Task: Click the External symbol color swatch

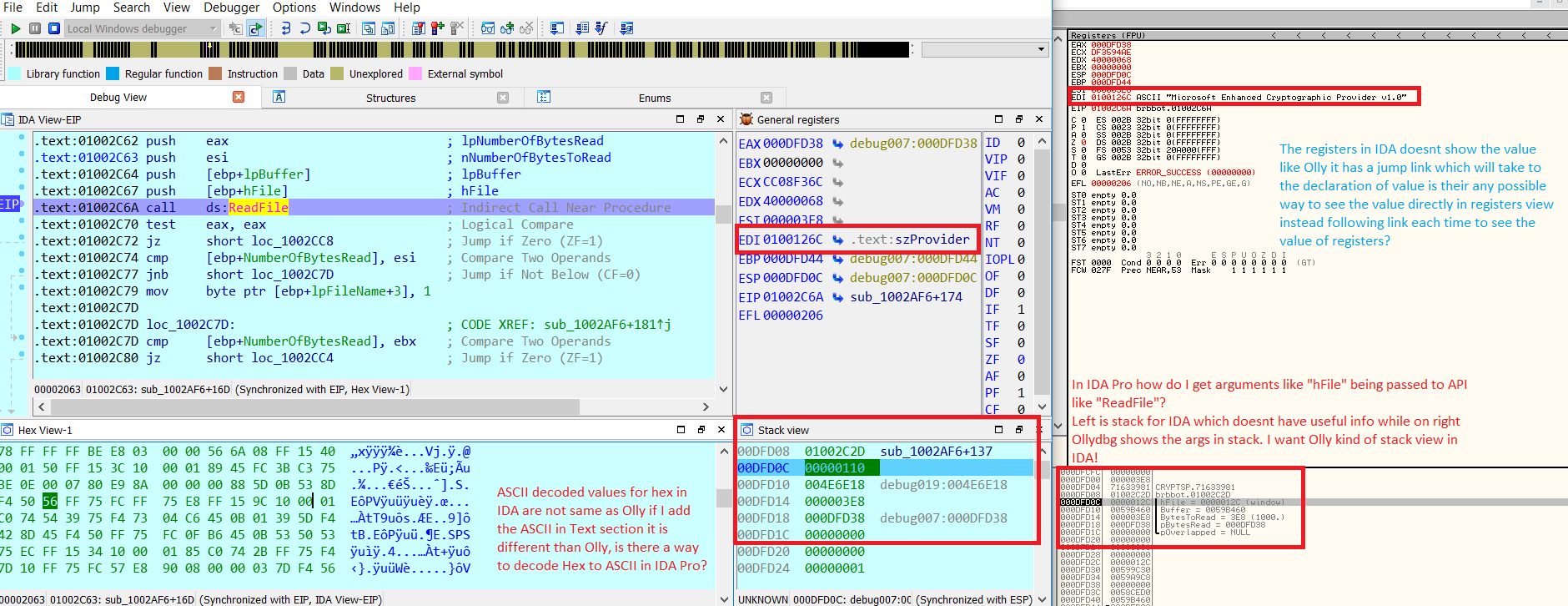Action: (415, 73)
